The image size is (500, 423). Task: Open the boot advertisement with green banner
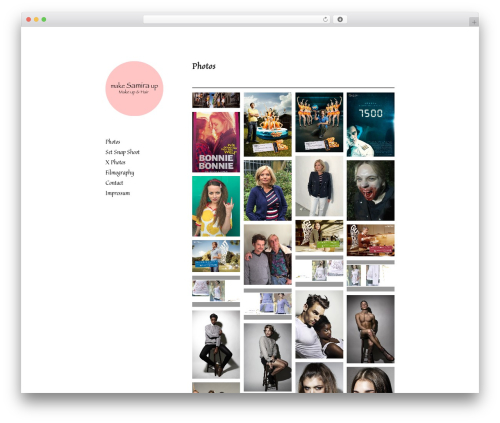coord(319,236)
